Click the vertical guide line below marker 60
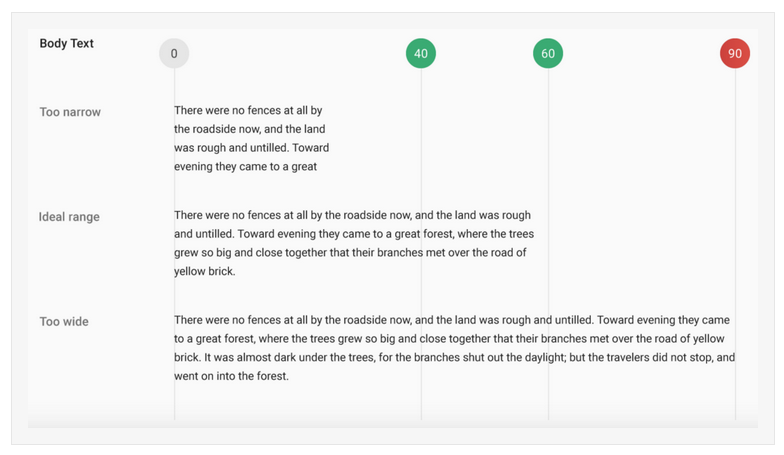The height and width of the screenshot is (455, 784). click(x=548, y=244)
